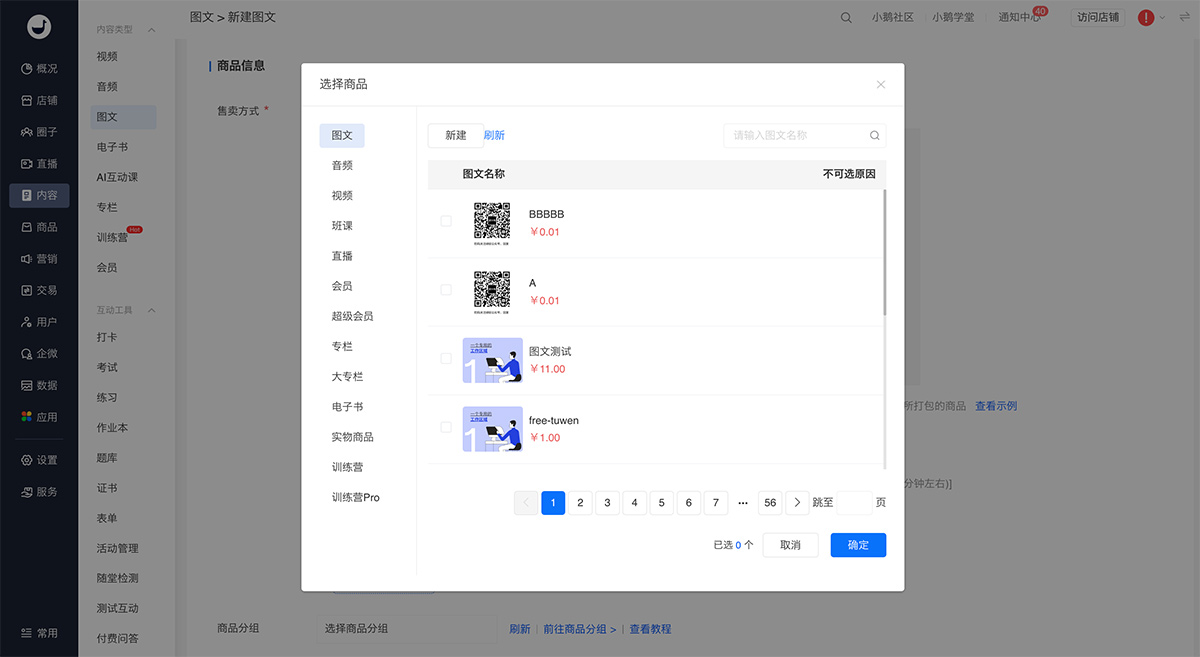
Task: Check the box for BBBBB item
Action: (x=446, y=221)
